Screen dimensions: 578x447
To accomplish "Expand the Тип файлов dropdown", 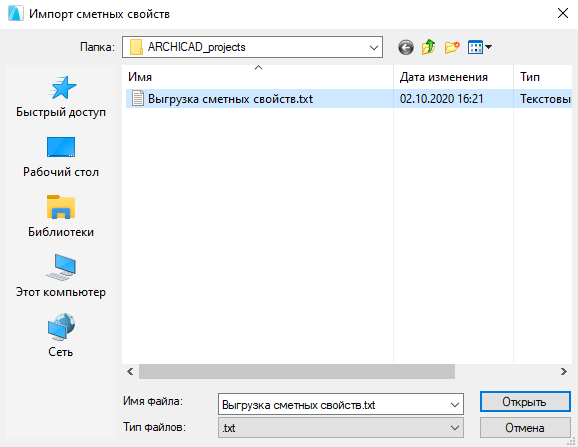I will point(455,428).
